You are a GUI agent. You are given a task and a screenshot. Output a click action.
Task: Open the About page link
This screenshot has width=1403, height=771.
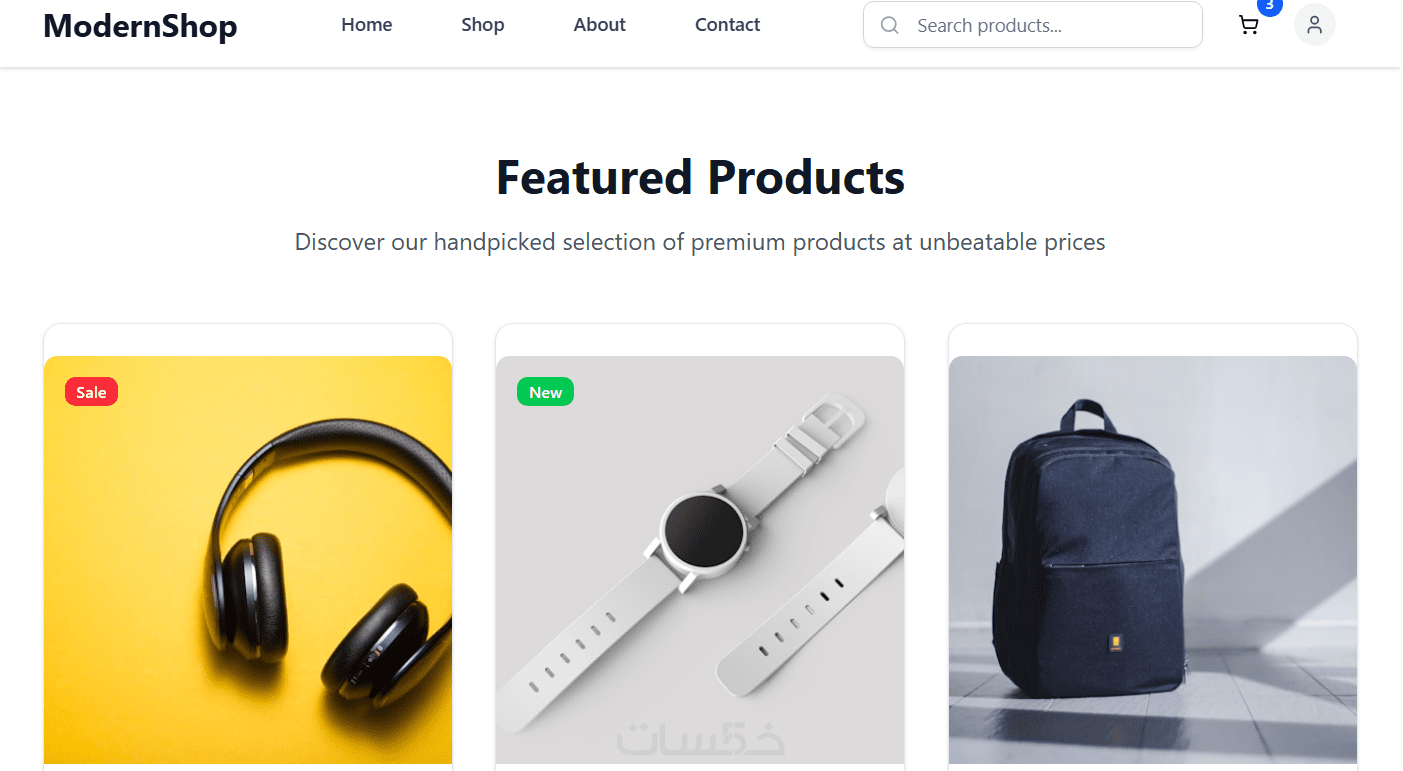click(600, 25)
